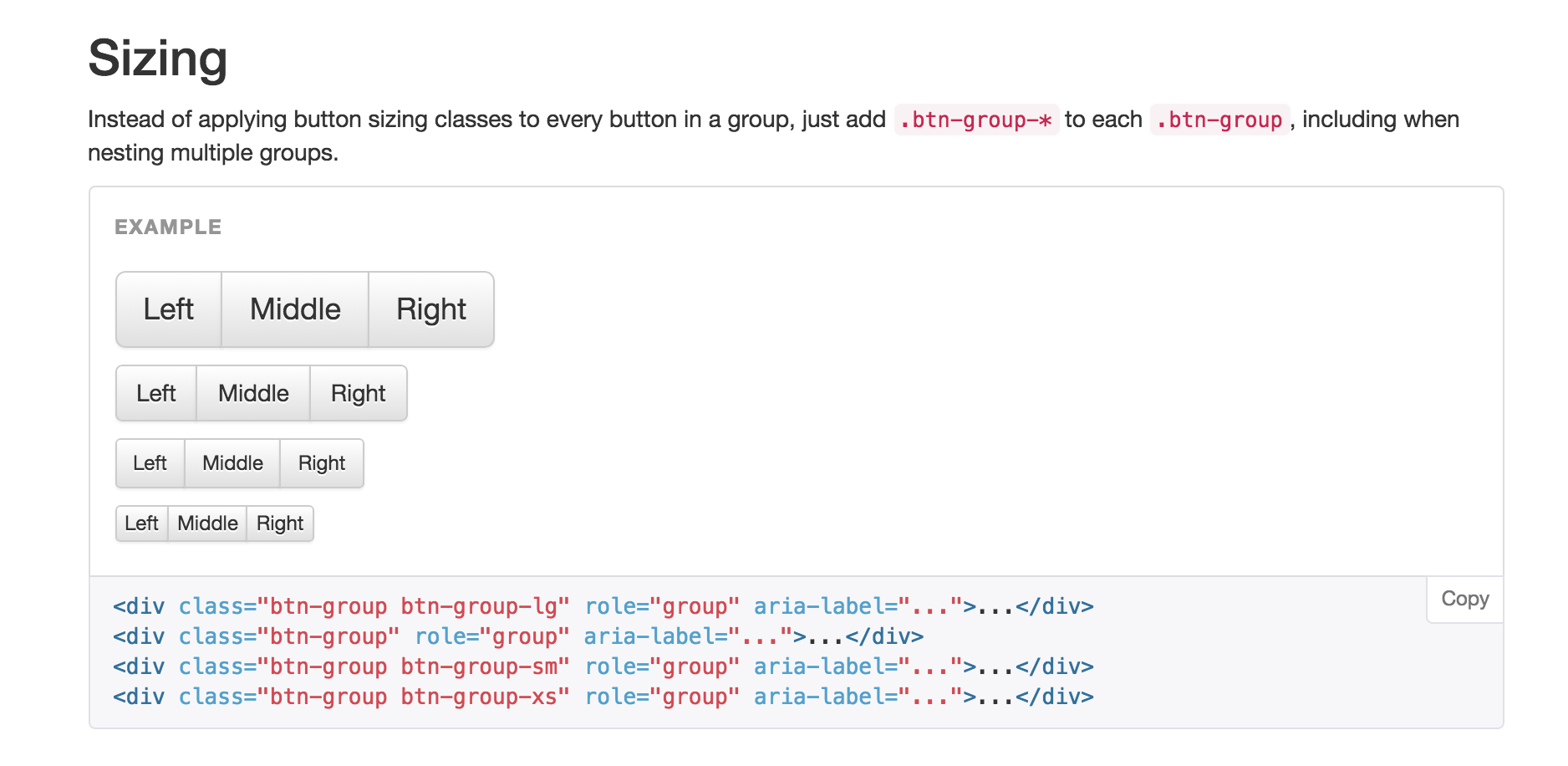Viewport: 1568px width, 766px height.
Task: Select Middle in the small button group
Action: point(232,463)
